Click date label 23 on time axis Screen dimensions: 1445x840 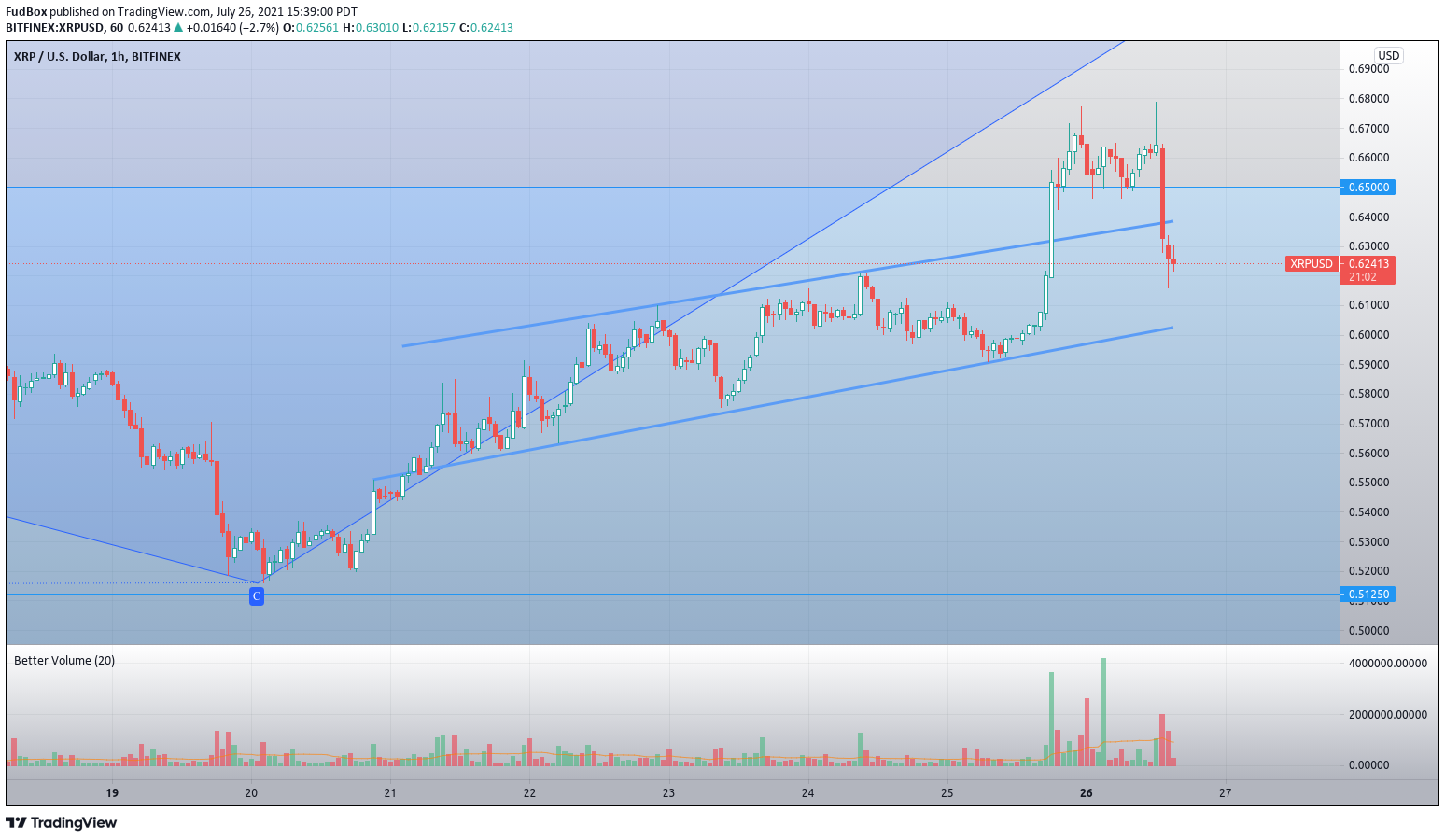click(668, 793)
